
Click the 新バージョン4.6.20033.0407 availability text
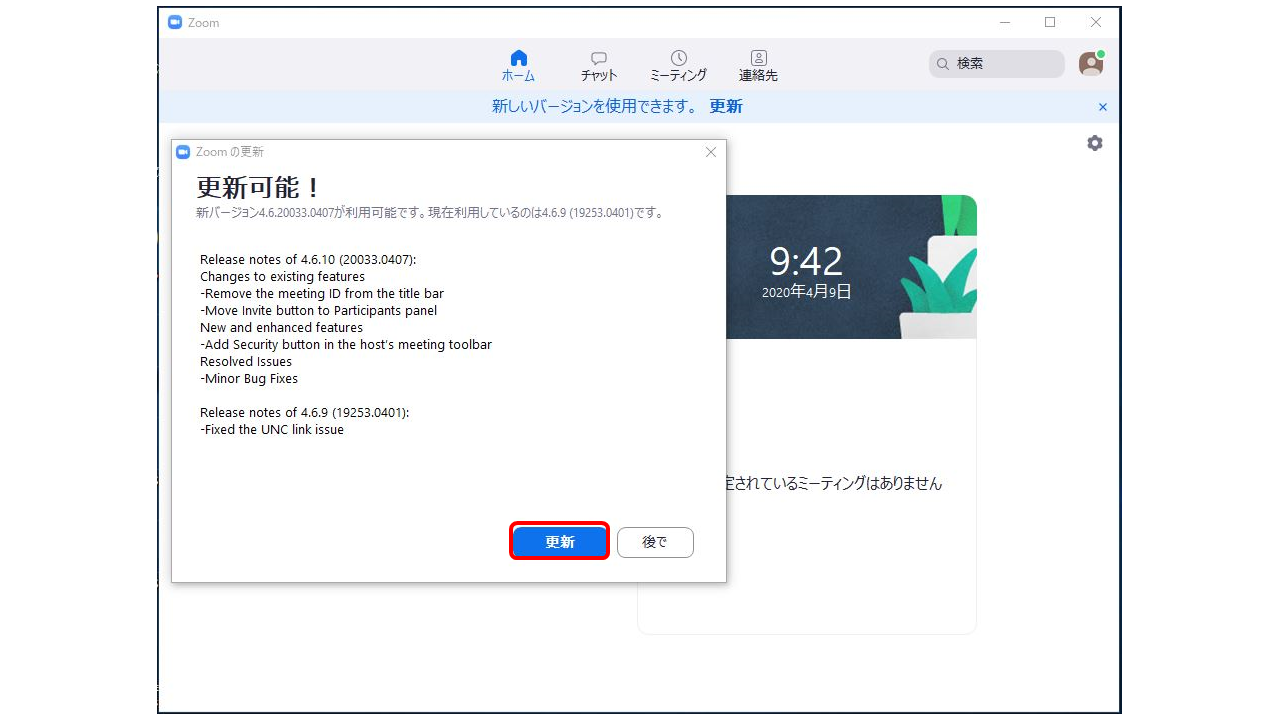[431, 213]
